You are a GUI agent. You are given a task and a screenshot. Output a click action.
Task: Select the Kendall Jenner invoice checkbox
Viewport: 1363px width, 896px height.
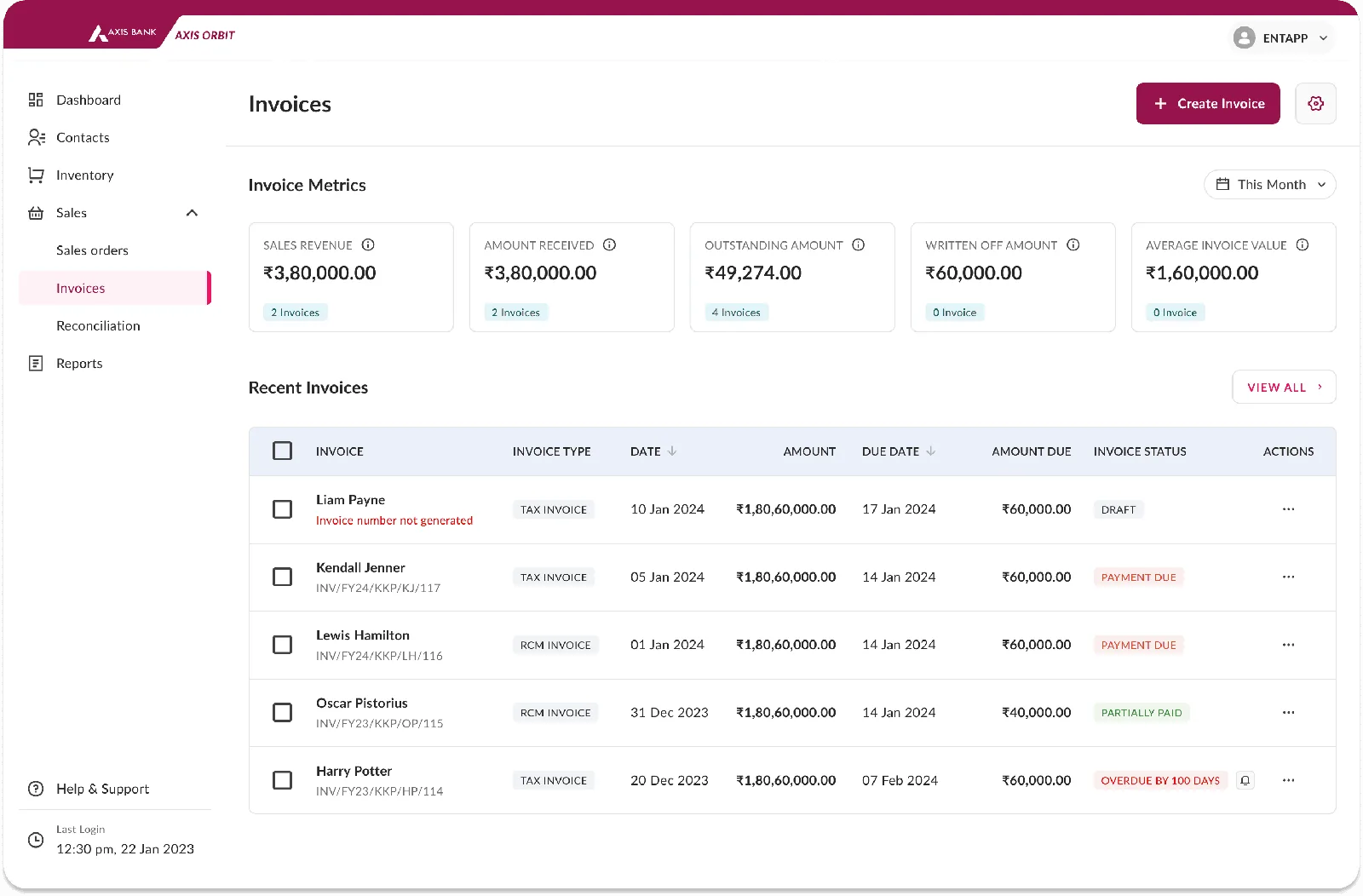pos(282,577)
